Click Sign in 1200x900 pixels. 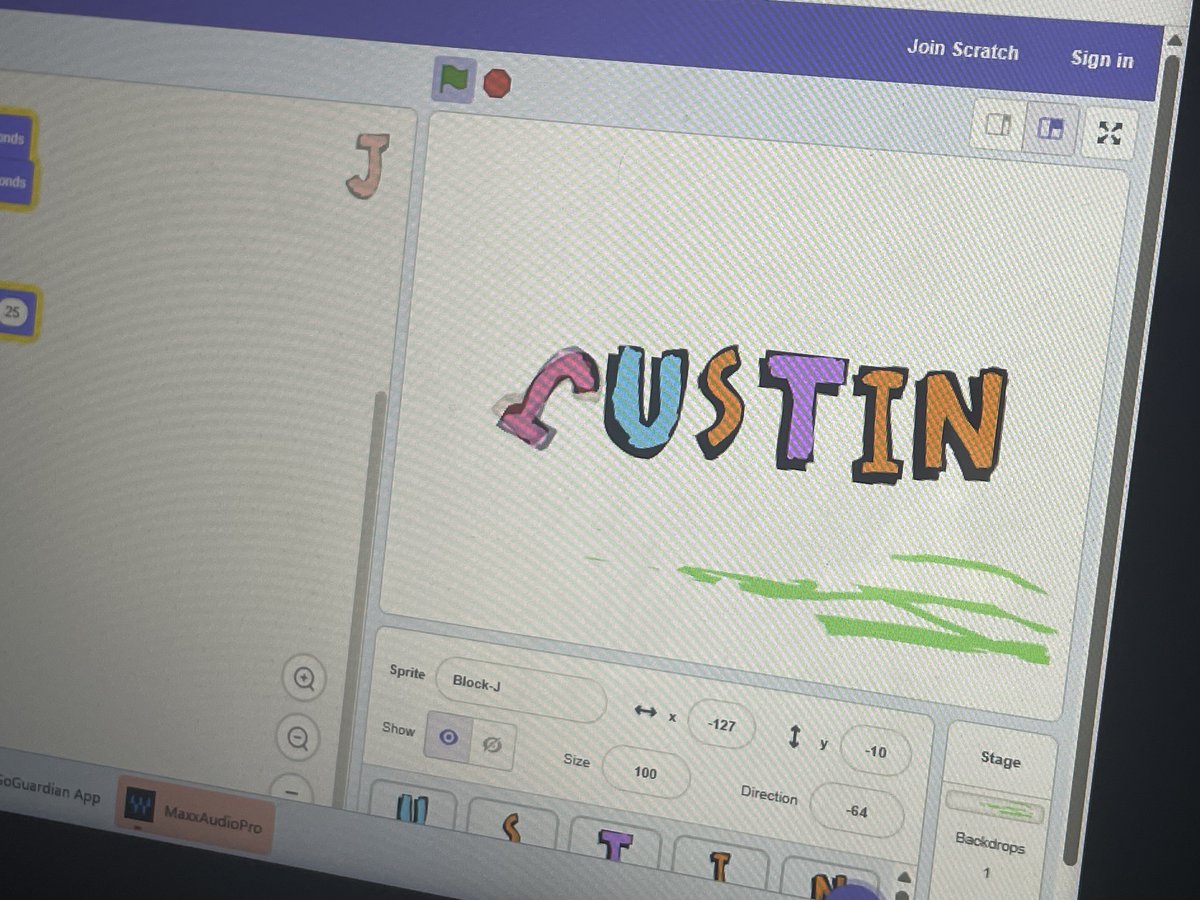tap(1102, 59)
